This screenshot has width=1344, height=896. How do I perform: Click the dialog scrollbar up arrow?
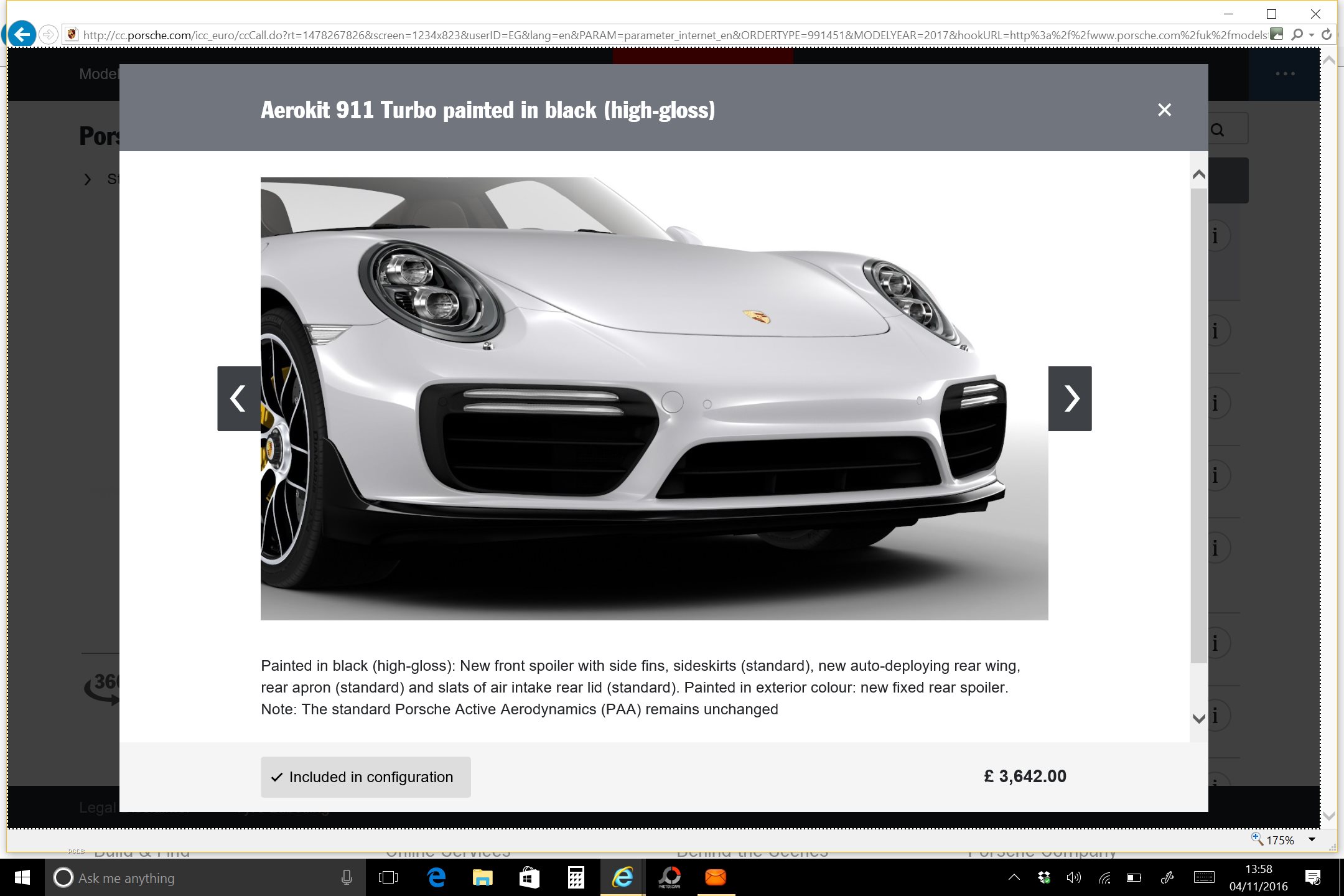(1199, 175)
